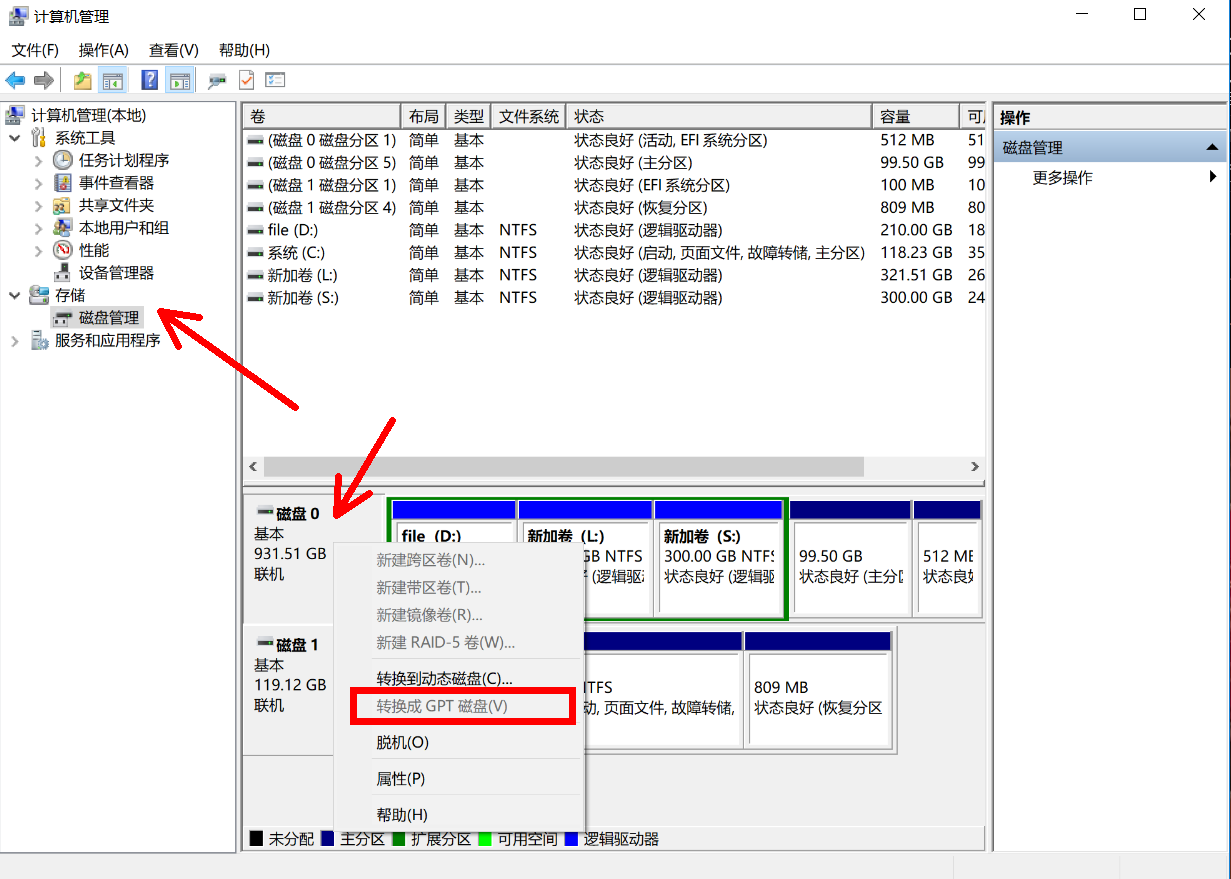Image resolution: width=1231 pixels, height=879 pixels.
Task: Click the Computer Management title bar icon
Action: [17, 16]
